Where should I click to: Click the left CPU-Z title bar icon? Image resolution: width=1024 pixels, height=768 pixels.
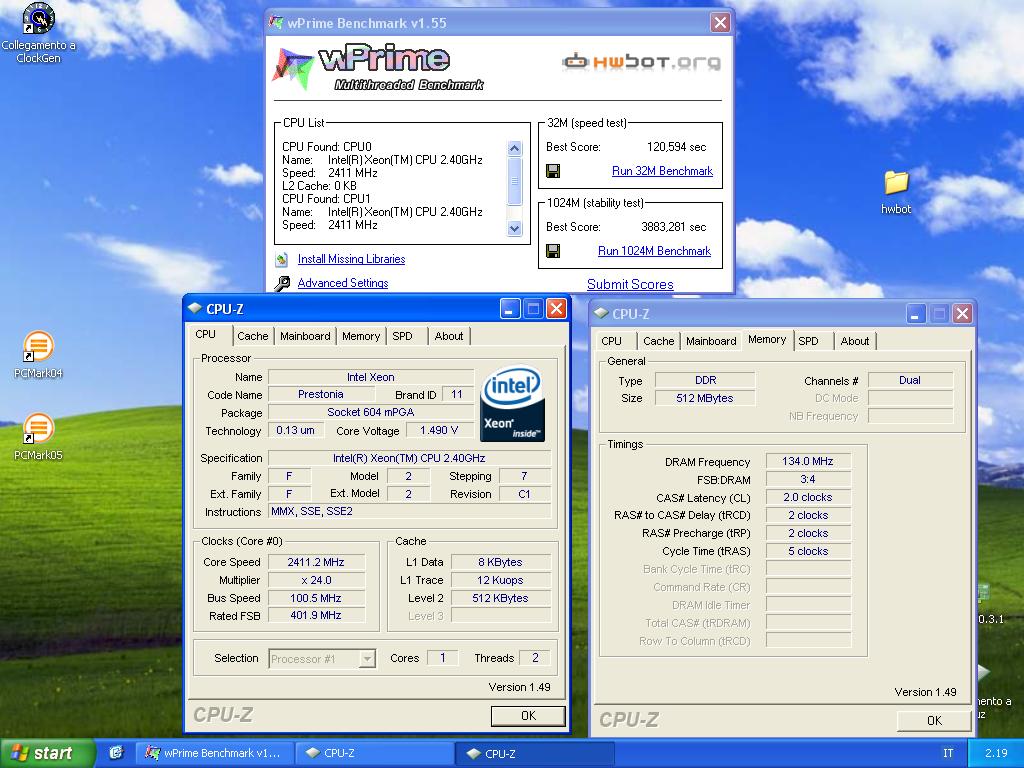(x=195, y=308)
